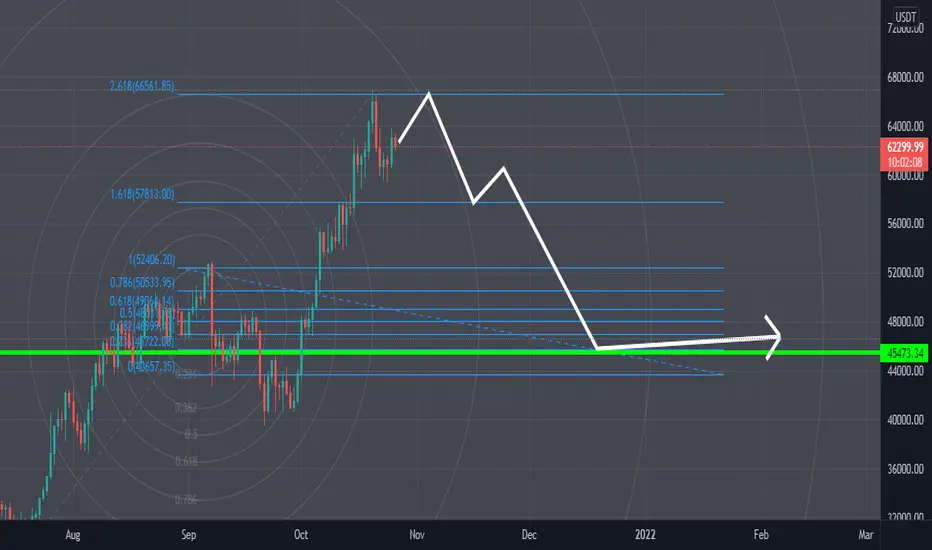Screen dimensions: 932x550
Task: Click the Sep label on time axis
Action: 188,535
